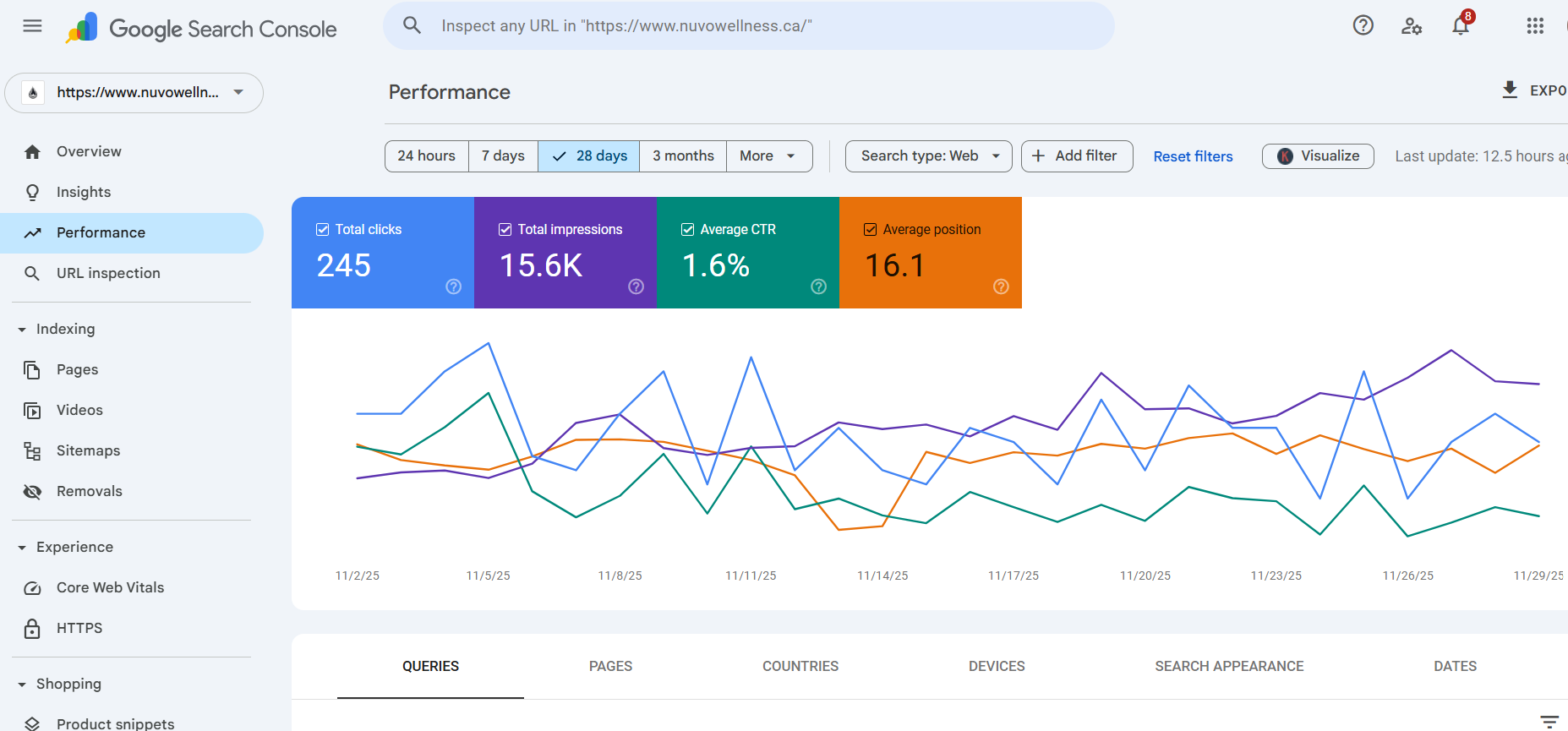Click help icon on Total clicks card
The width and height of the screenshot is (1568, 731).
(x=454, y=286)
